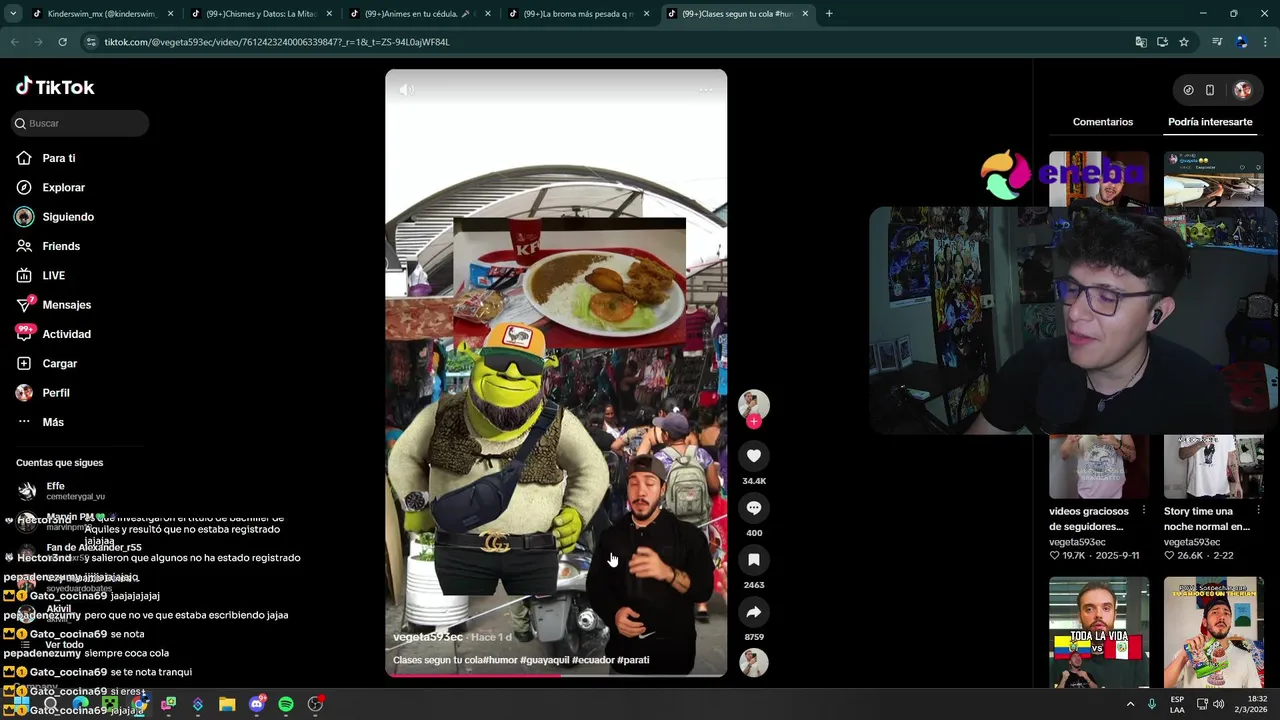
Task: Like the video with the heart icon
Action: pos(754,456)
